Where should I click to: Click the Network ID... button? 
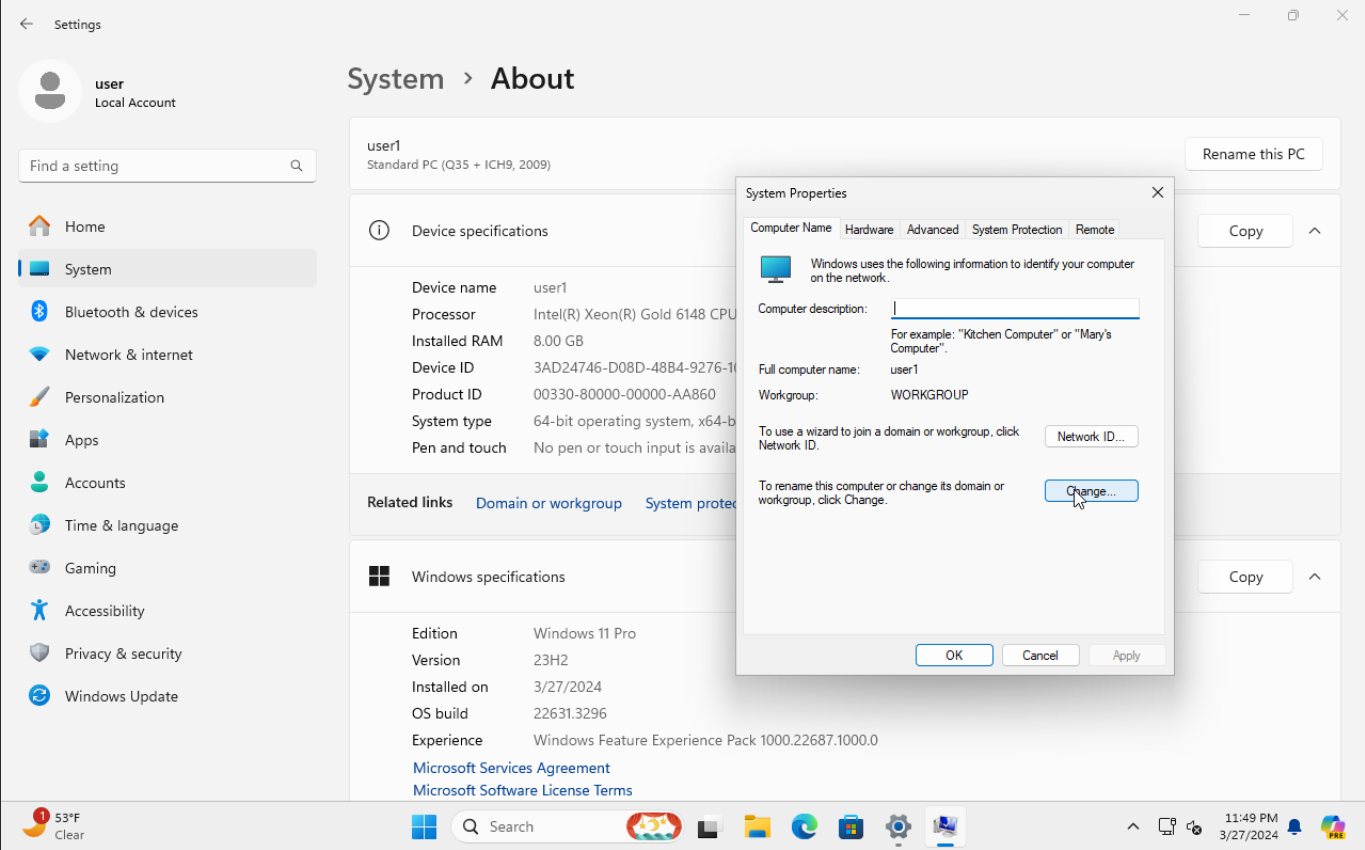(x=1091, y=436)
